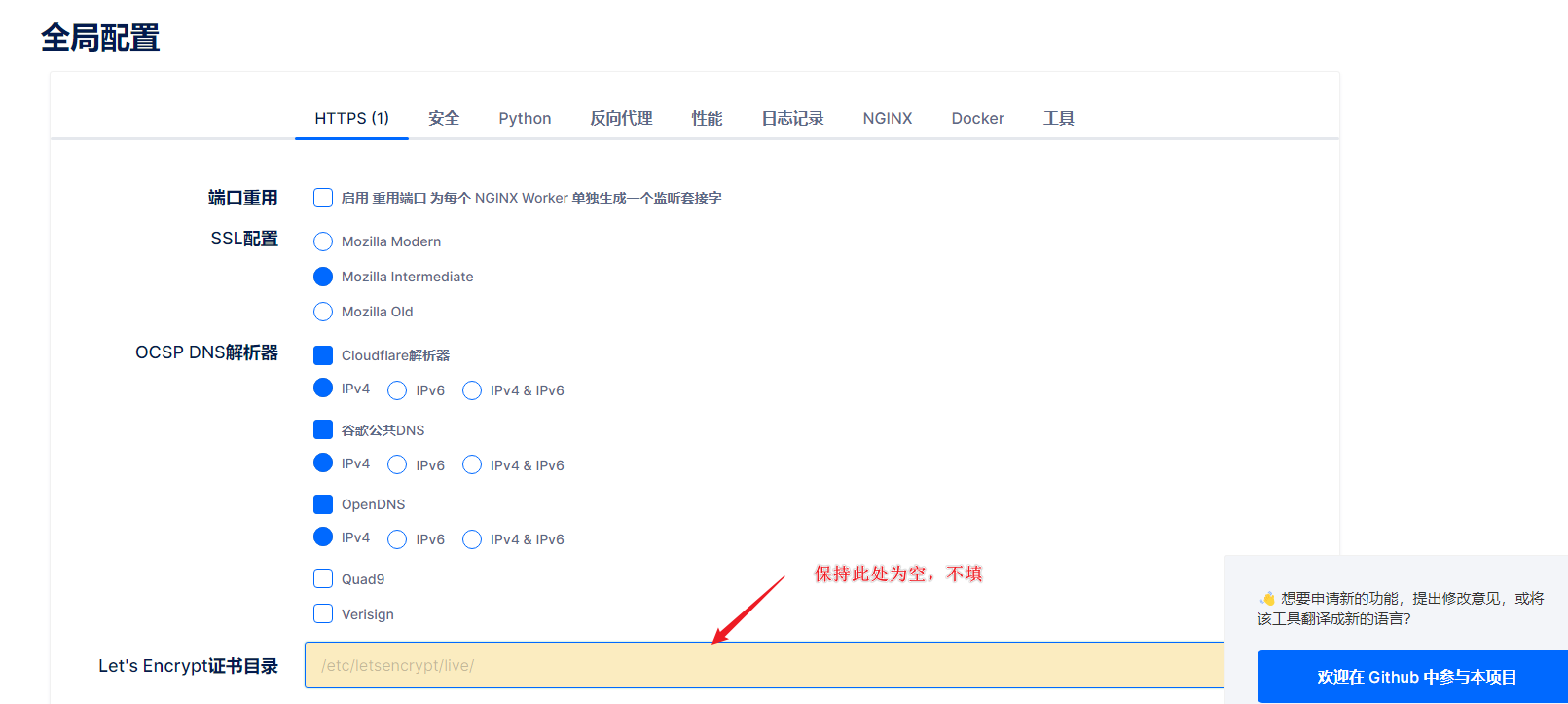Enable the Verisign resolver checkbox
Image resolution: width=1568 pixels, height=704 pixels.
click(x=323, y=613)
